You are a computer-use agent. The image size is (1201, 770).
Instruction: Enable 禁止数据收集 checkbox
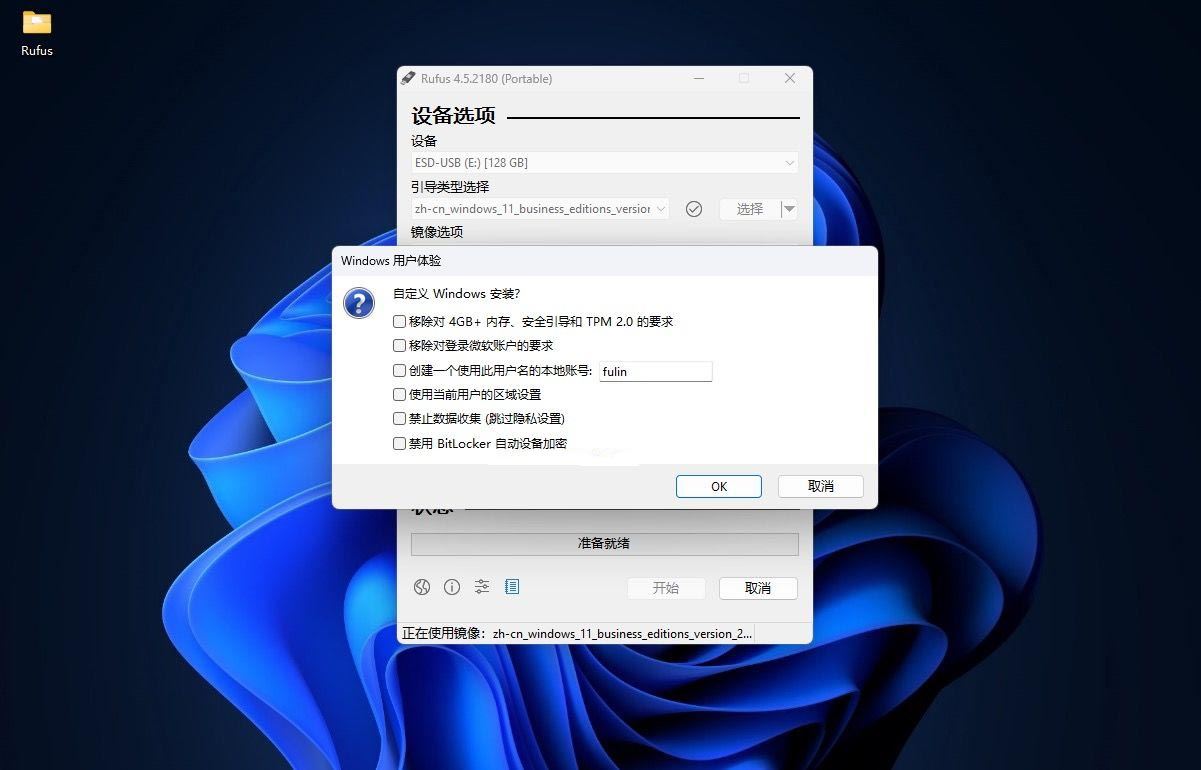(x=400, y=419)
